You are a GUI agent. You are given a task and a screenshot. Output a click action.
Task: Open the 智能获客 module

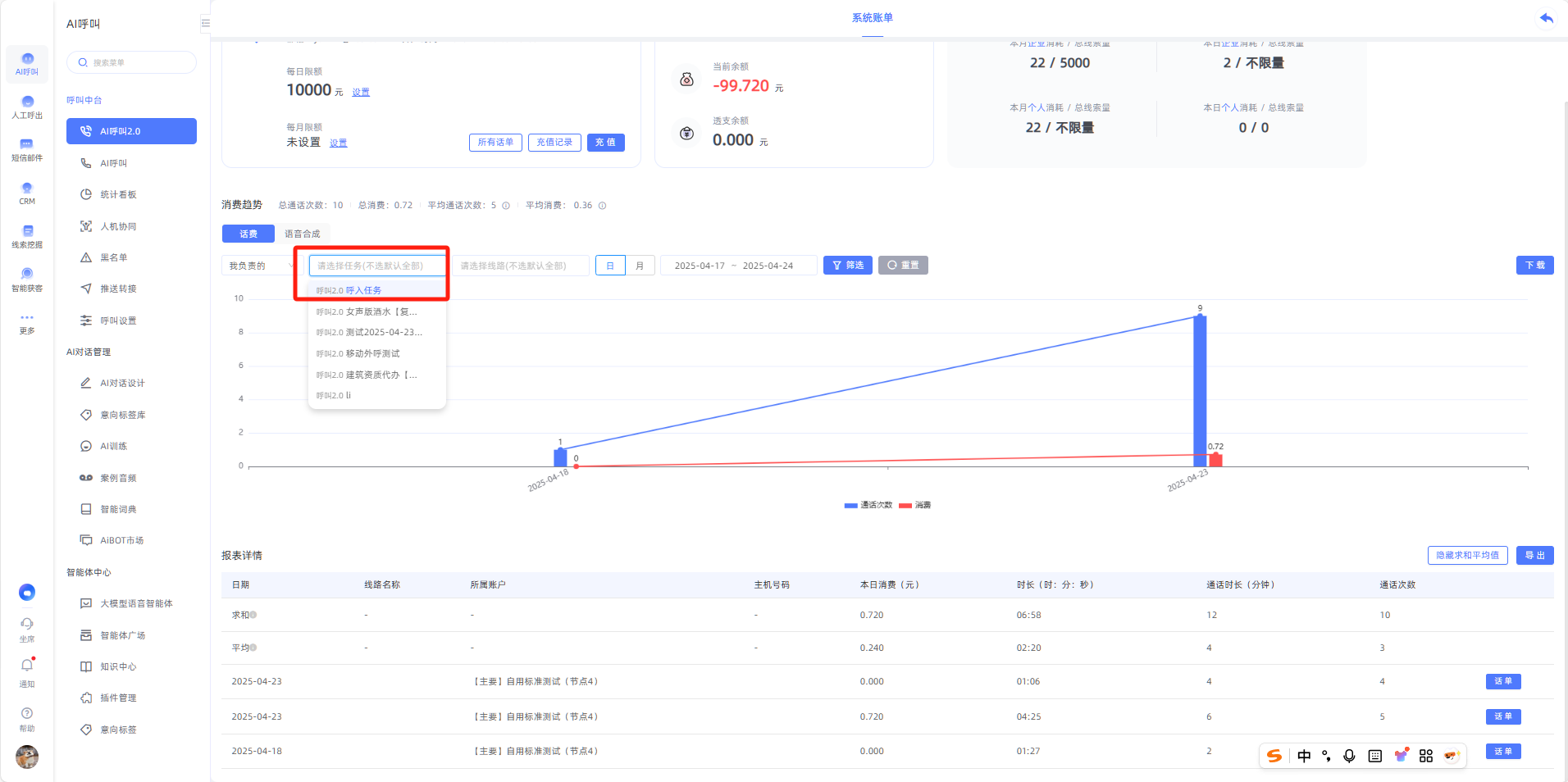(27, 280)
